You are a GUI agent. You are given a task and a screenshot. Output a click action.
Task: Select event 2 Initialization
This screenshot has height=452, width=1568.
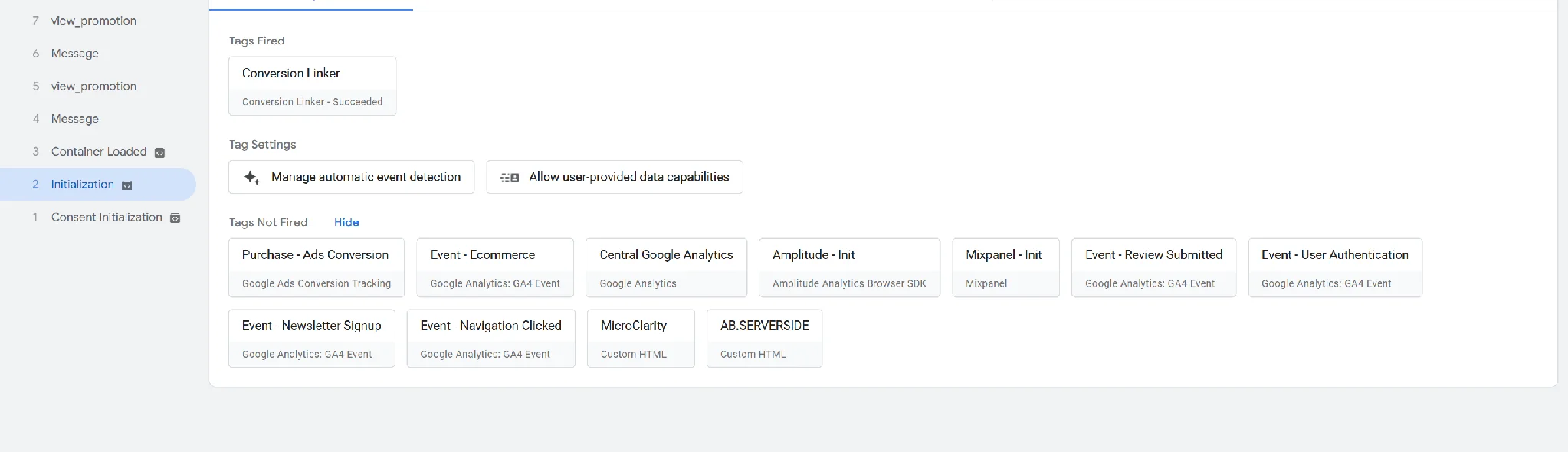(98, 185)
